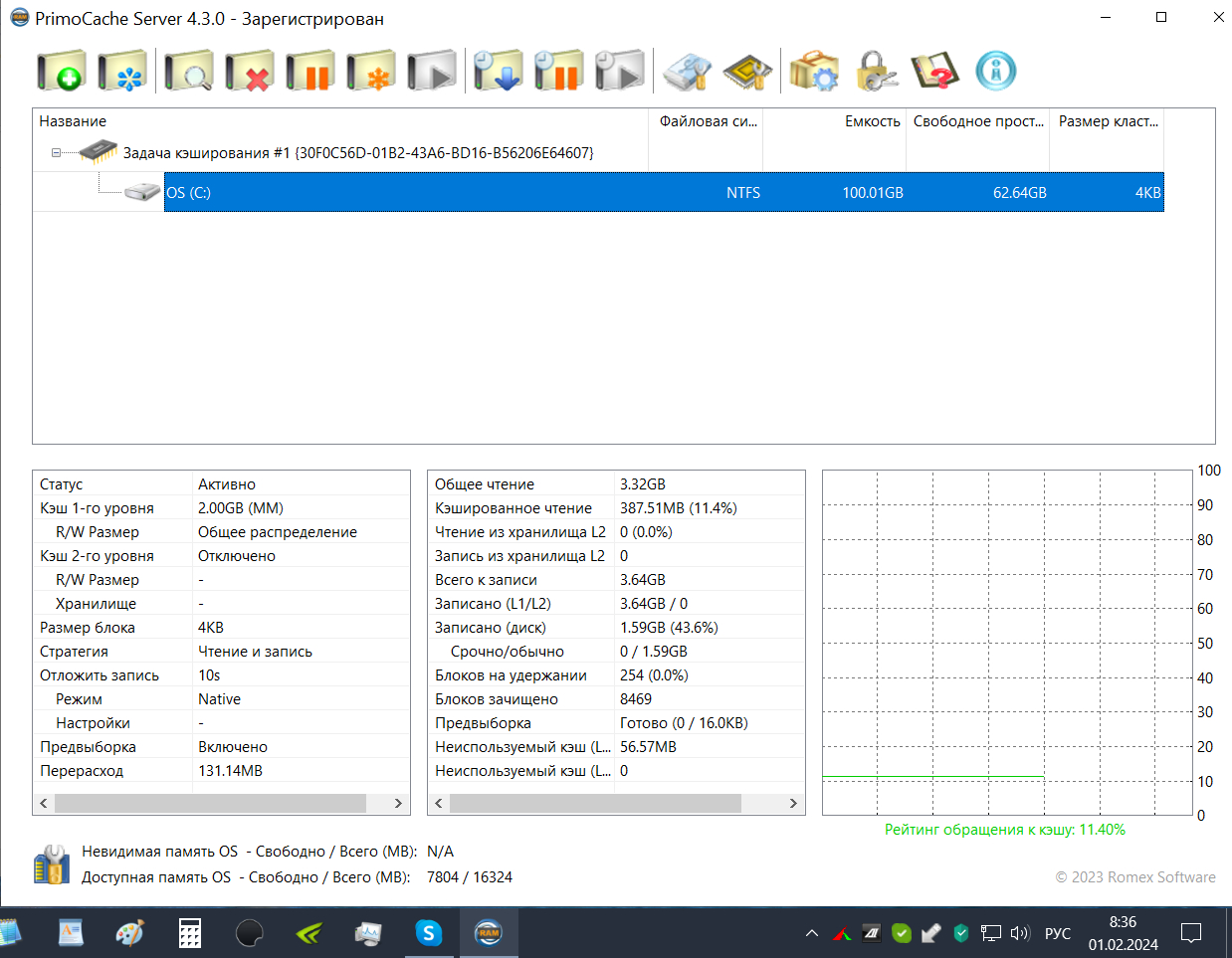Click the cache hit rate chart
This screenshot has height=958, width=1232.
click(1007, 643)
